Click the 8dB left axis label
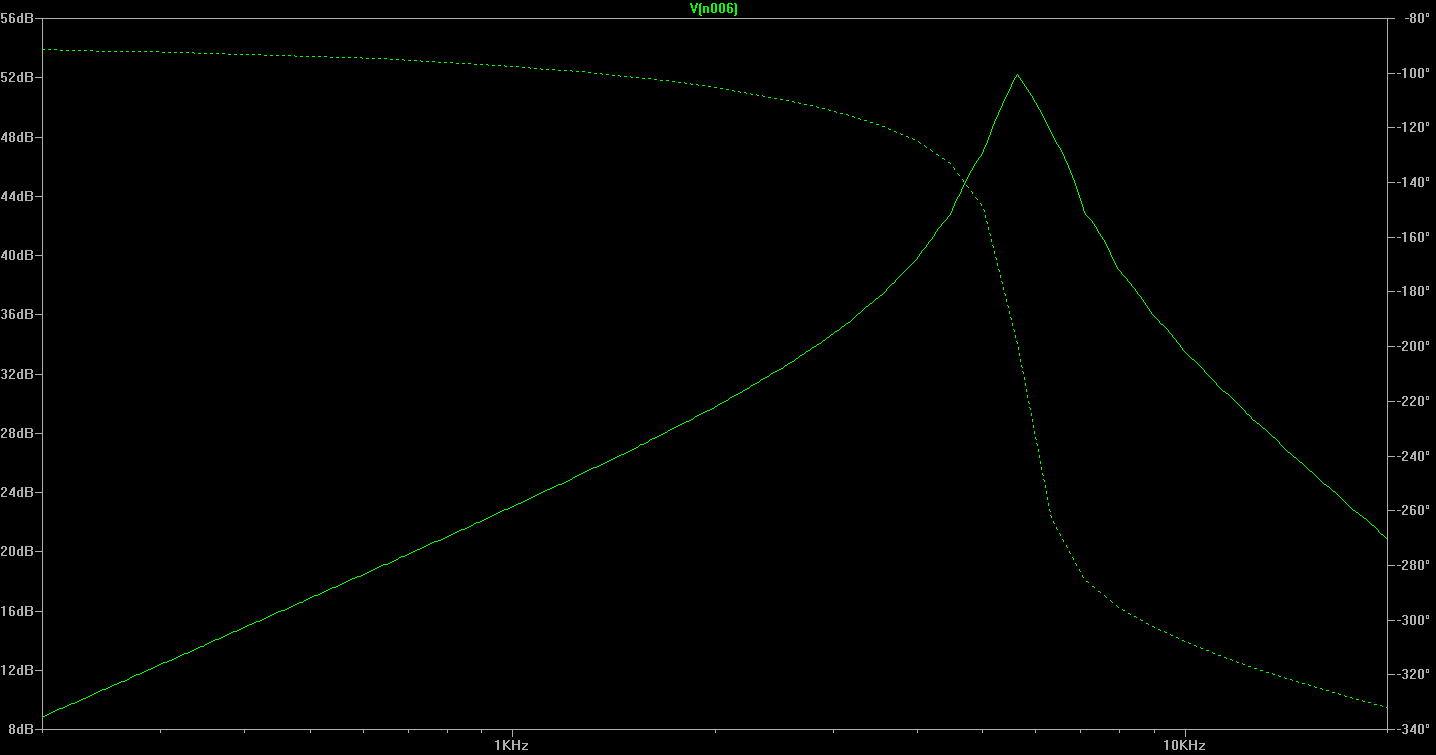Viewport: 1436px width, 755px height. (20, 729)
